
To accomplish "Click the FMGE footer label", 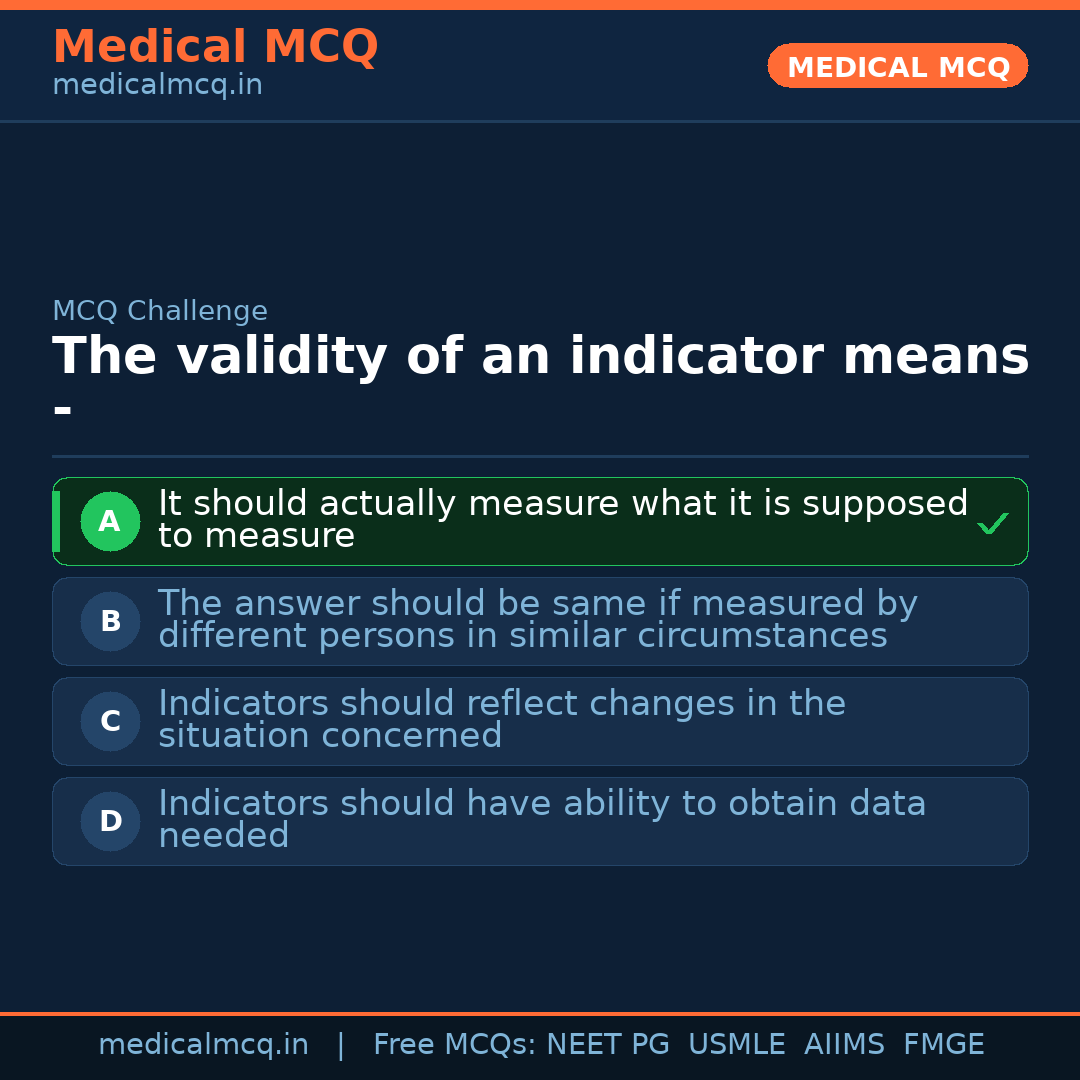I will point(943,1045).
